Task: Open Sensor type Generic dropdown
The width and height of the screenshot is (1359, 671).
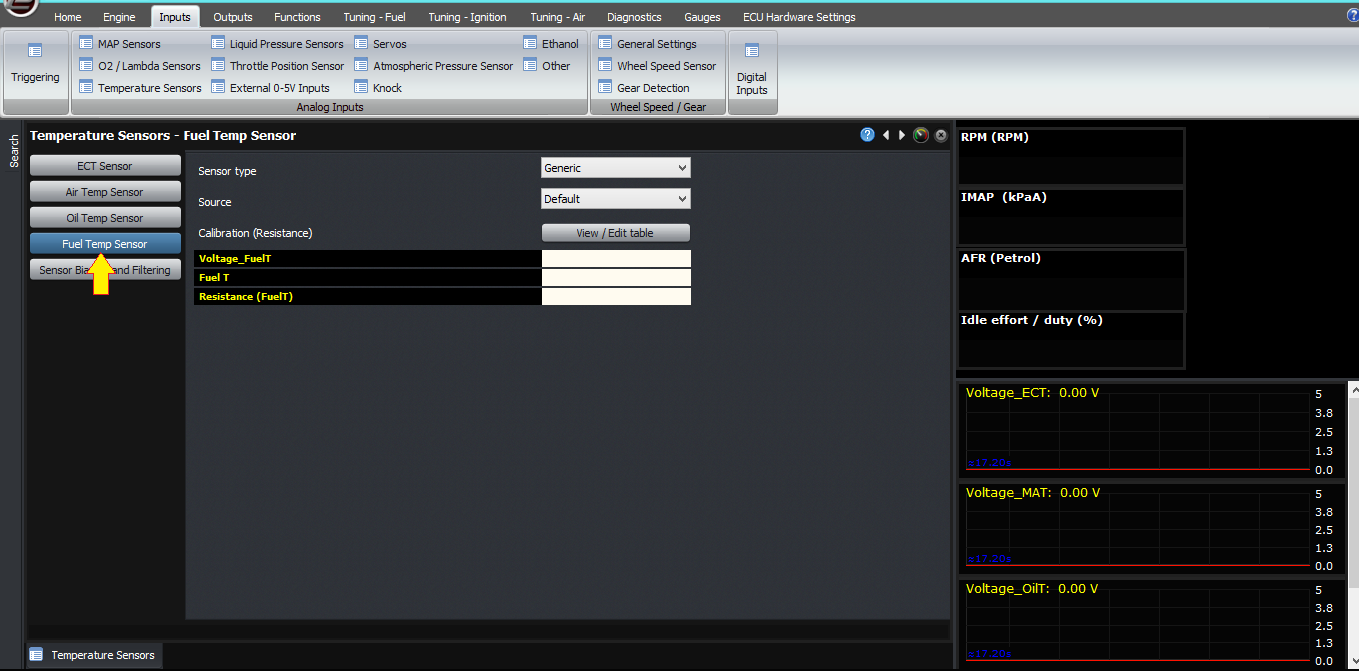Action: tap(615, 168)
